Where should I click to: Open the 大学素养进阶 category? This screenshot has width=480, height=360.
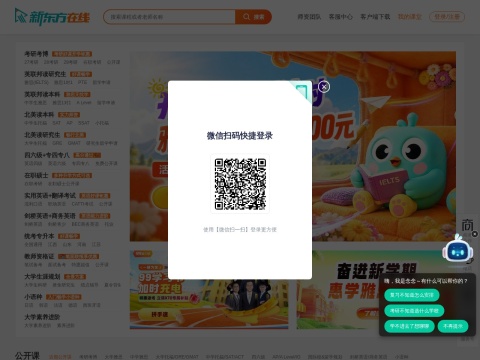tap(42, 317)
